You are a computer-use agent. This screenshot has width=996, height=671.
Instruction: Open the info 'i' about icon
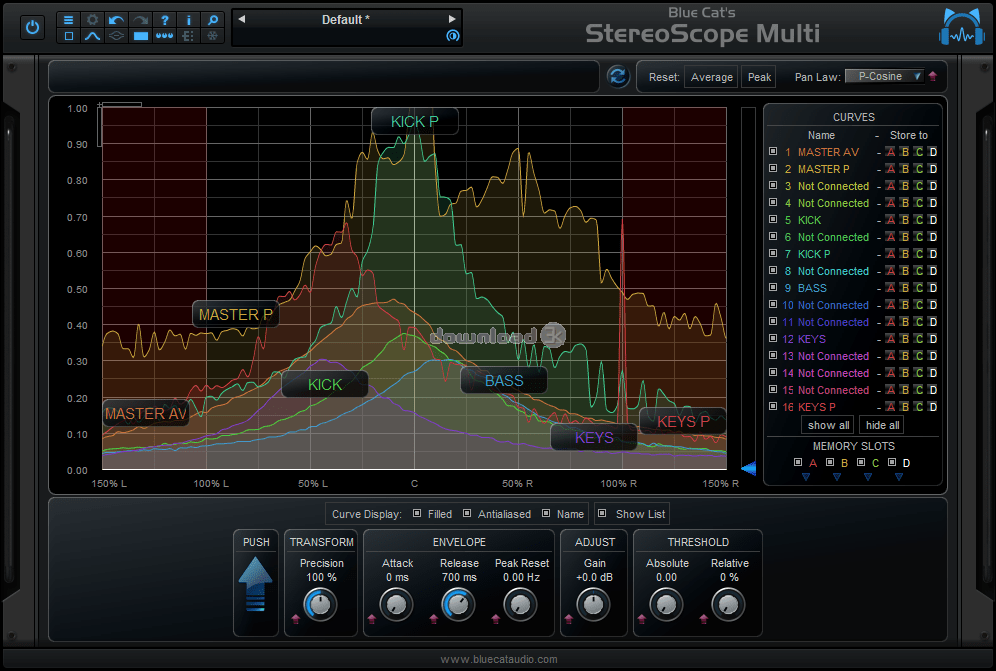189,20
